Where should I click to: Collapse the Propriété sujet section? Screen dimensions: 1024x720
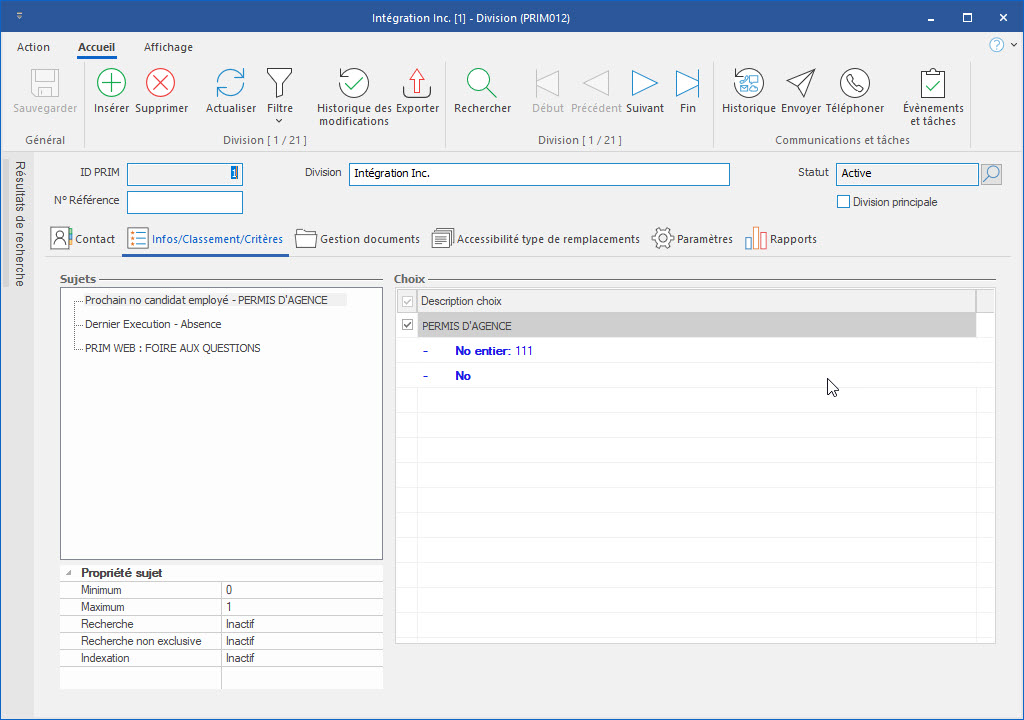pyautogui.click(x=69, y=573)
